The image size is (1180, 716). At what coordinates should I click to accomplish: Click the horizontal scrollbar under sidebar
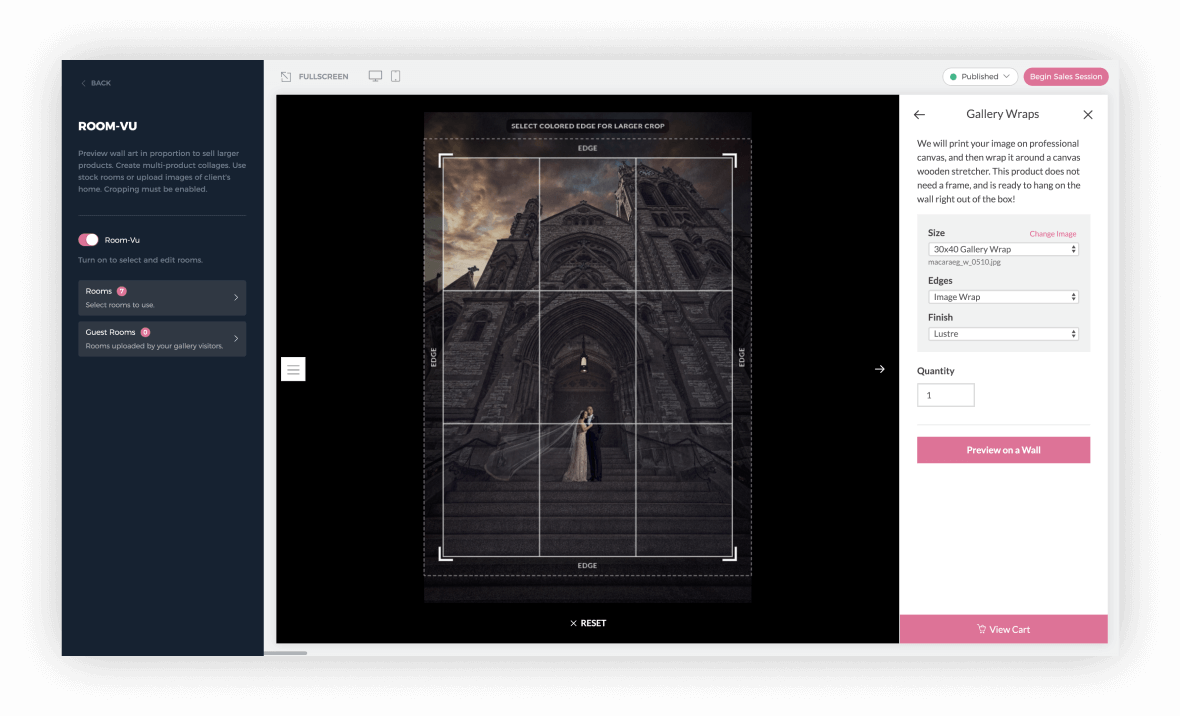pos(286,653)
